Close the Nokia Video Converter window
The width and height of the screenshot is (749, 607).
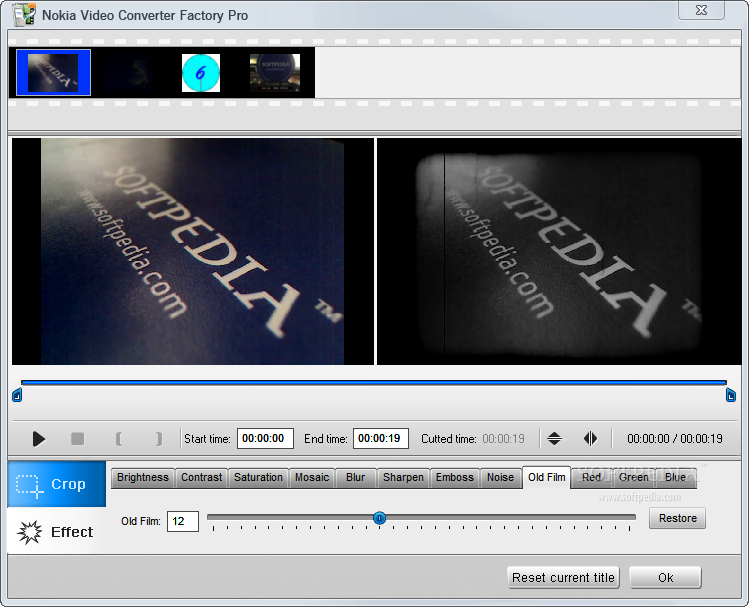[701, 10]
